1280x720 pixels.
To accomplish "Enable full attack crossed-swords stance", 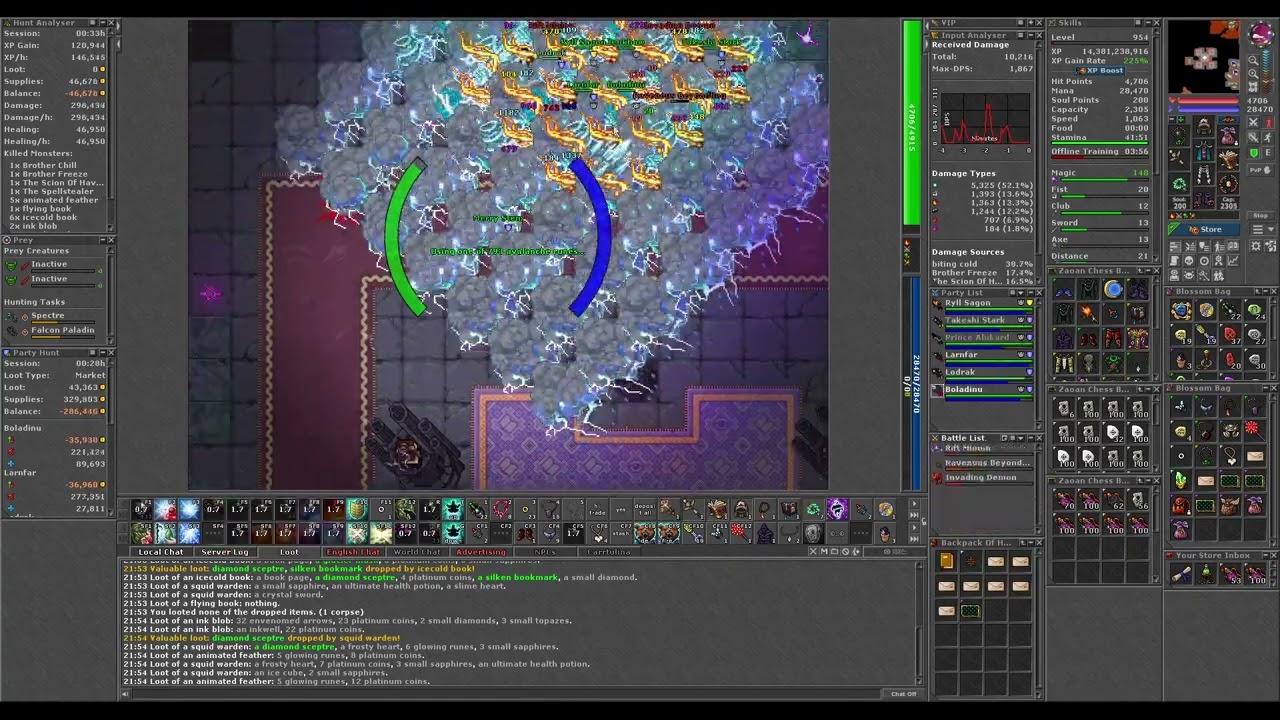I will [1253, 122].
